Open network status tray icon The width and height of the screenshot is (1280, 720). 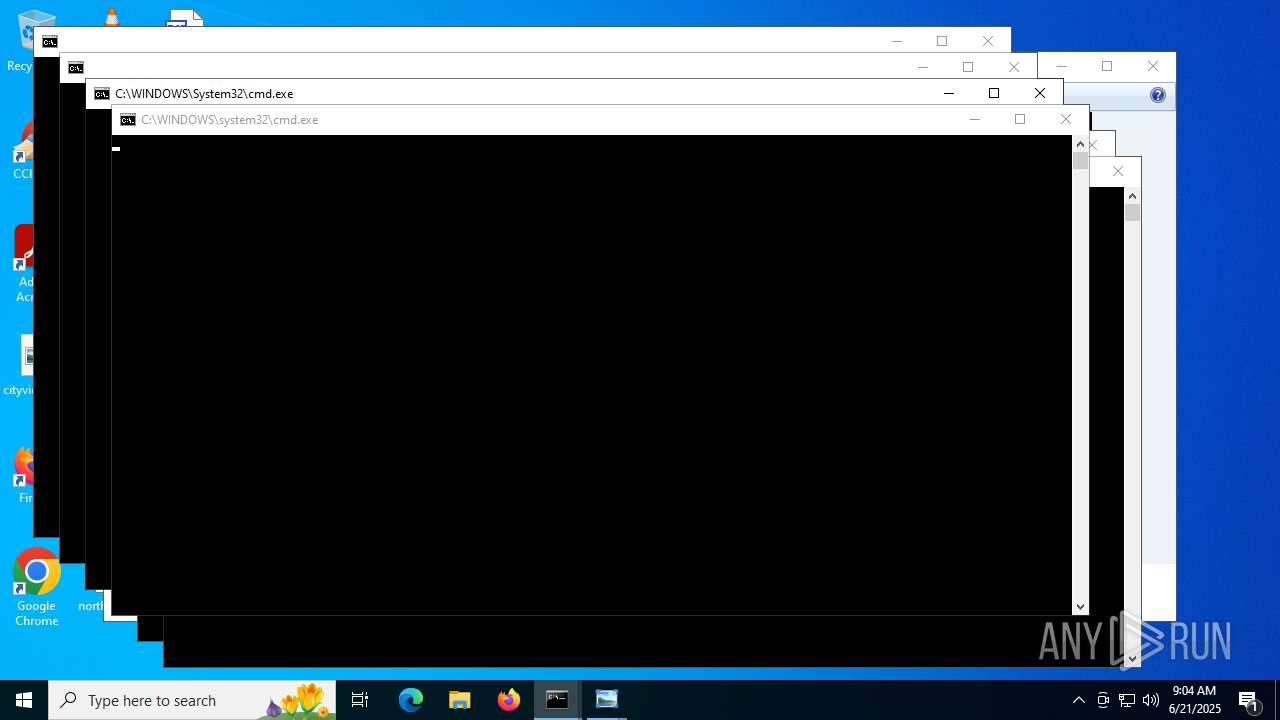[1127, 700]
